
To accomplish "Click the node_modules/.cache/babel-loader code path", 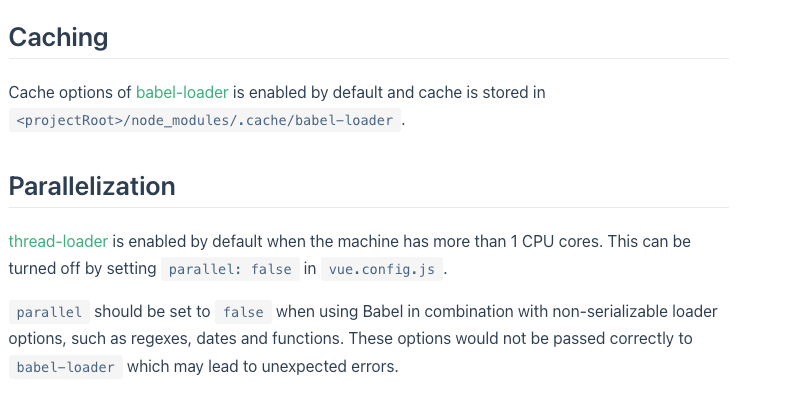I will point(205,121).
